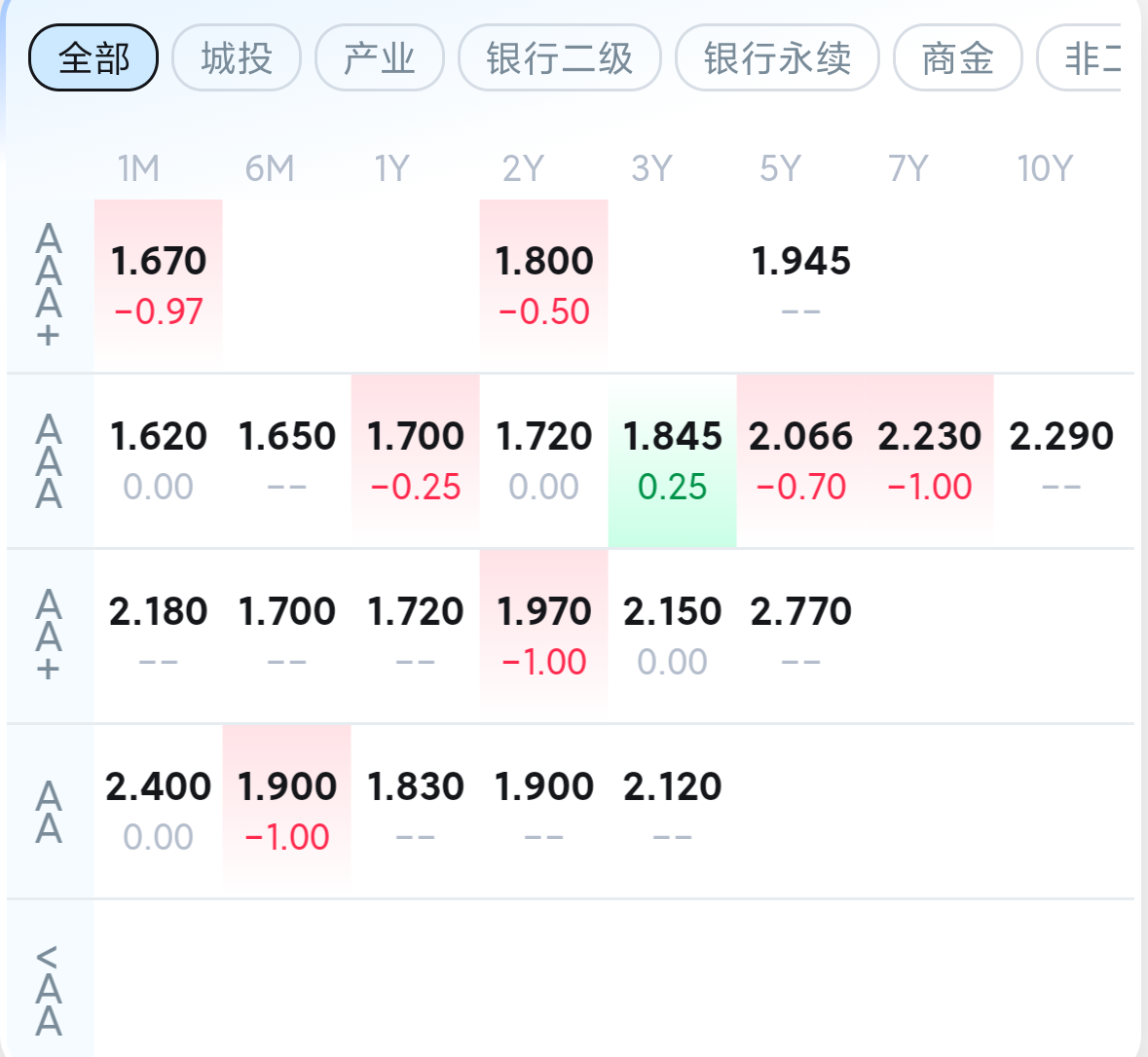Click AAA 7Y cell showing 2.230
This screenshot has height=1057, width=1148.
point(929,460)
